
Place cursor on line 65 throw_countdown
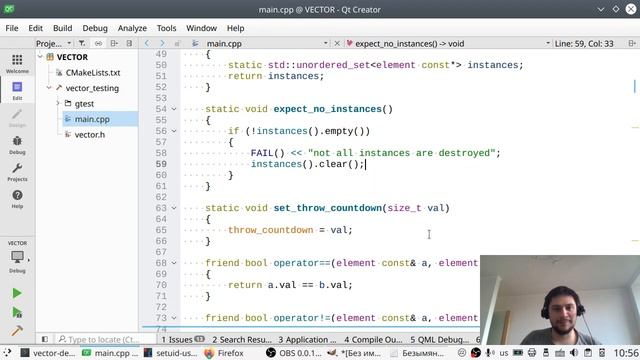(x=270, y=230)
